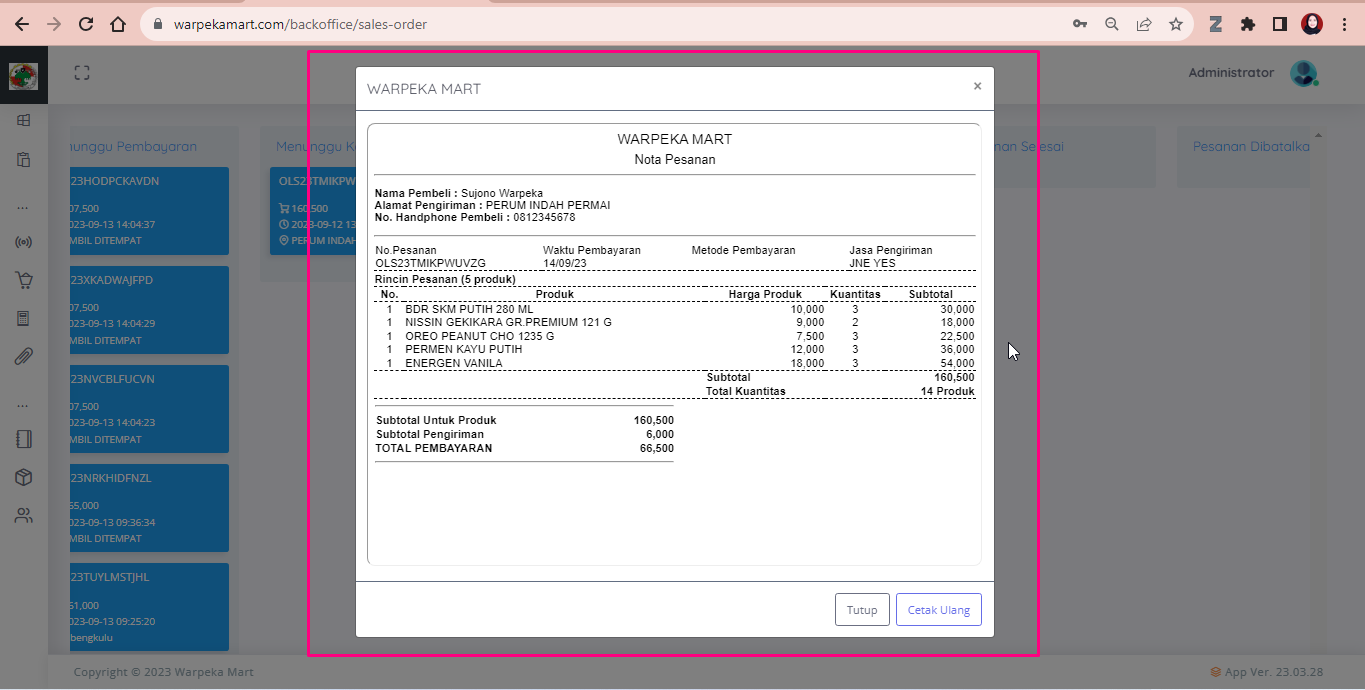
Task: Open the calculator icon in the sidebar
Action: click(24, 319)
